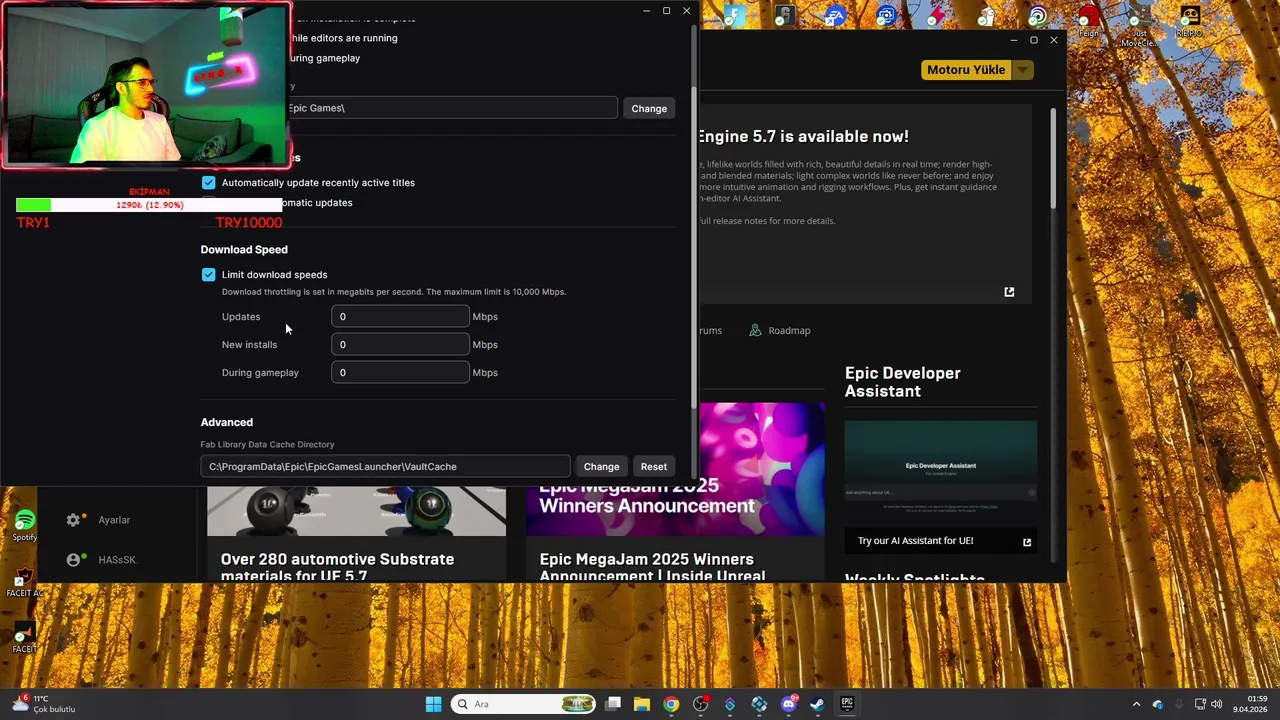1280x720 pixels.
Task: Click the automotive materials article thumbnail
Action: [x=356, y=511]
